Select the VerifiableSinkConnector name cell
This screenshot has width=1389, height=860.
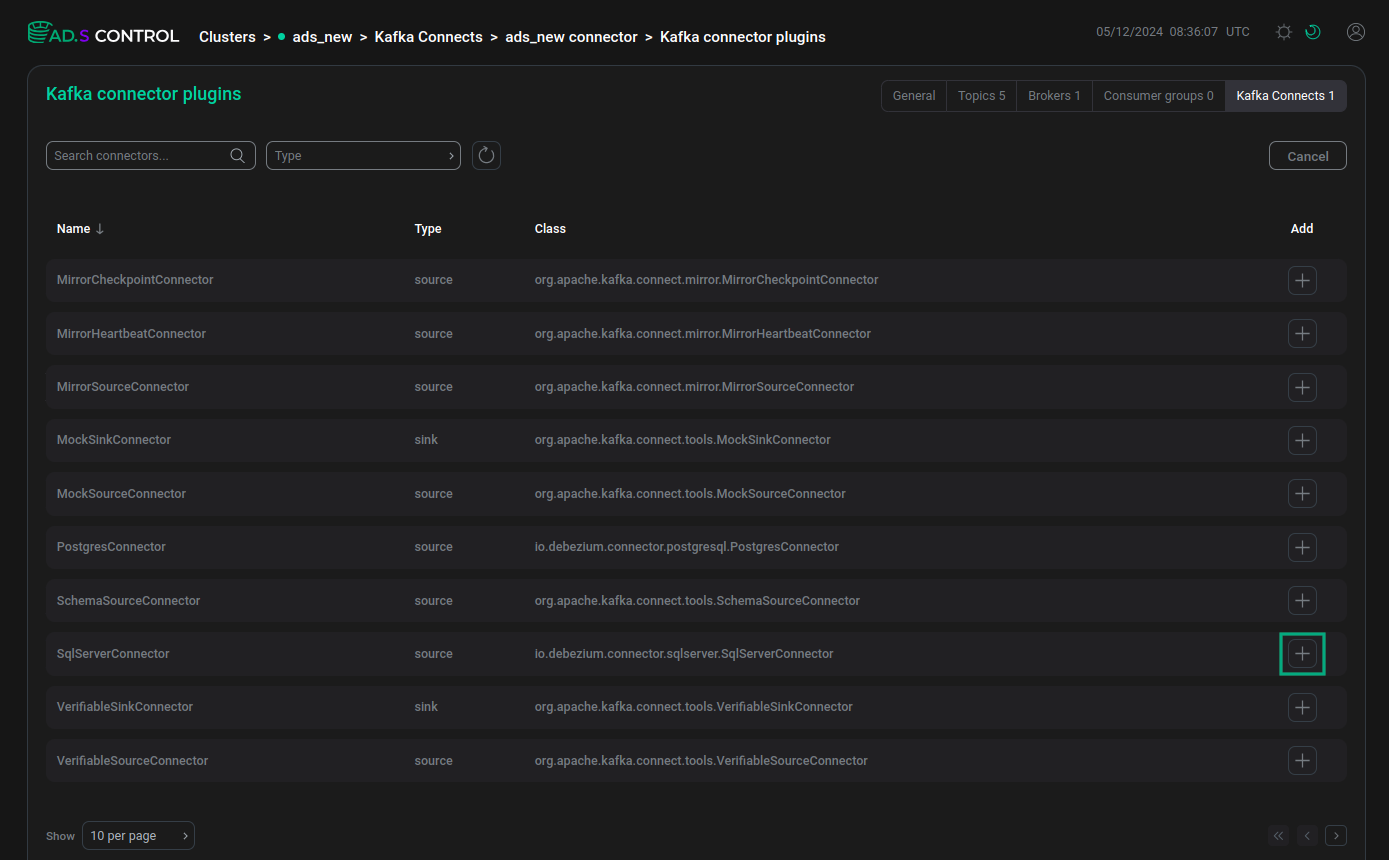pos(125,707)
